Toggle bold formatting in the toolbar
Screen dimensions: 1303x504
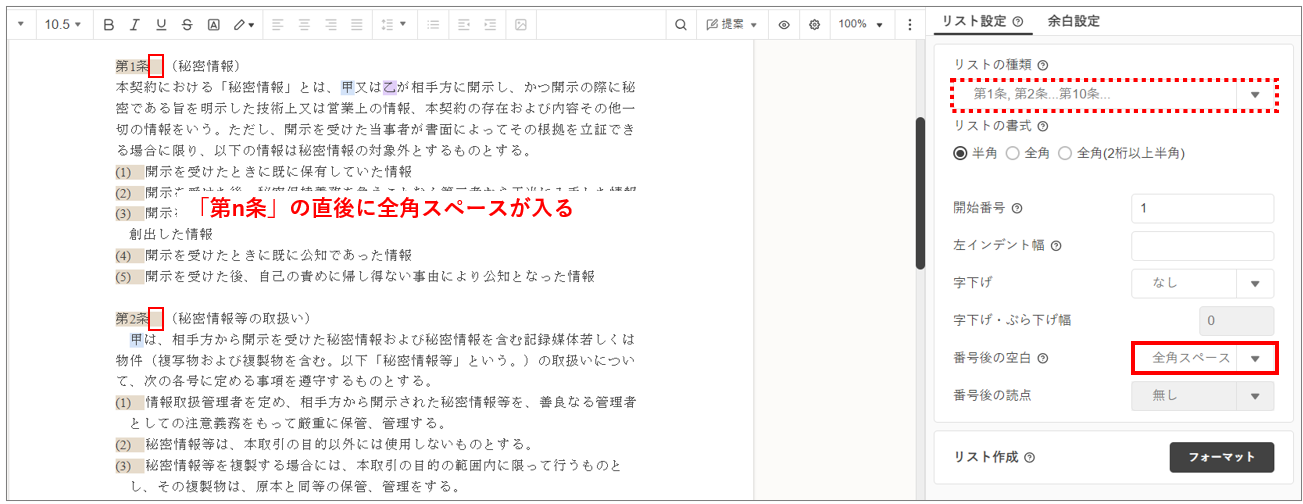click(x=109, y=24)
